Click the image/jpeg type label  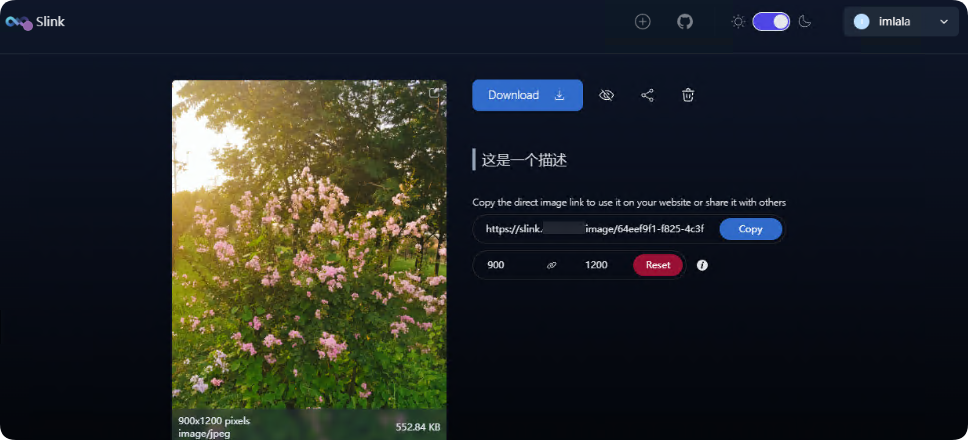pyautogui.click(x=204, y=433)
